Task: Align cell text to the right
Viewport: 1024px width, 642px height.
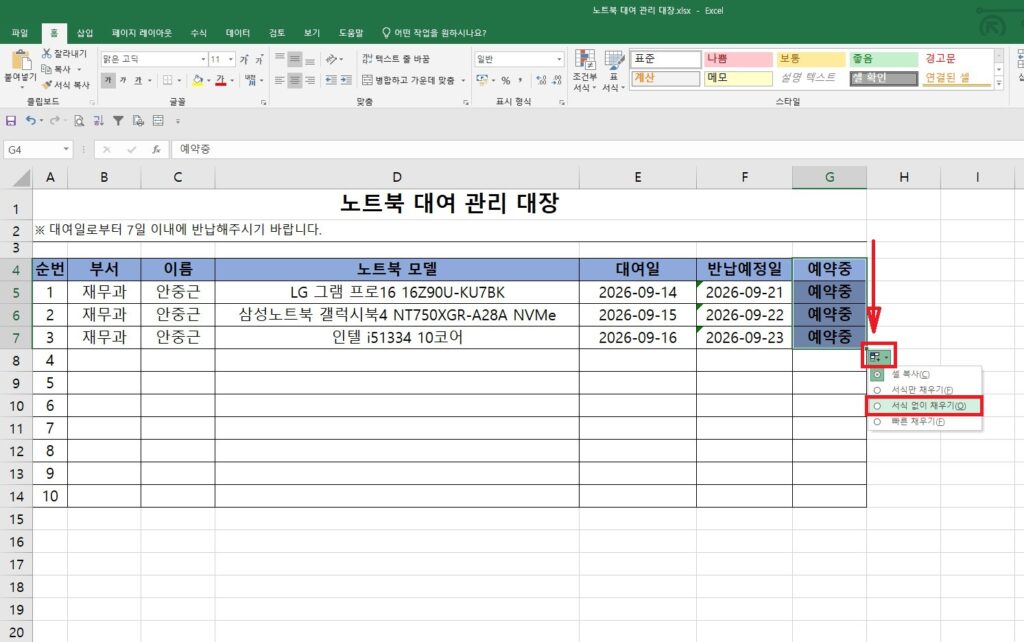Action: click(x=310, y=80)
